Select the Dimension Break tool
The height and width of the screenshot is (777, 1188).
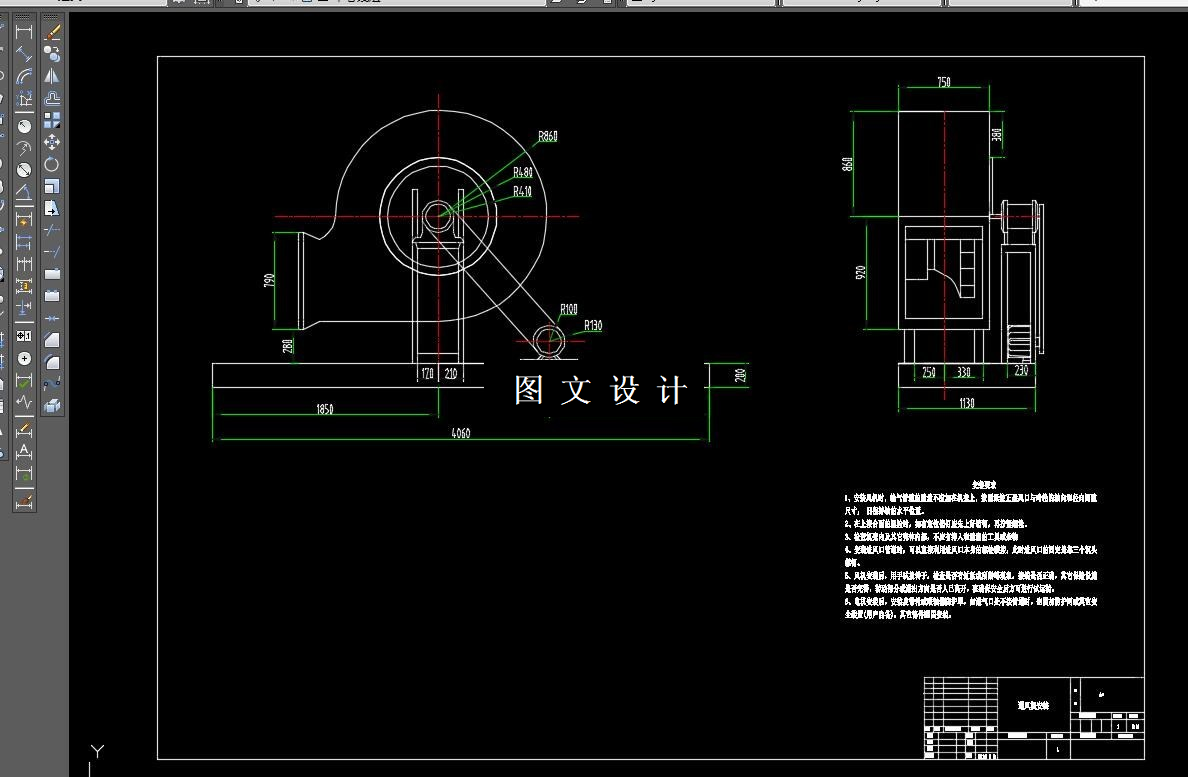(24, 308)
